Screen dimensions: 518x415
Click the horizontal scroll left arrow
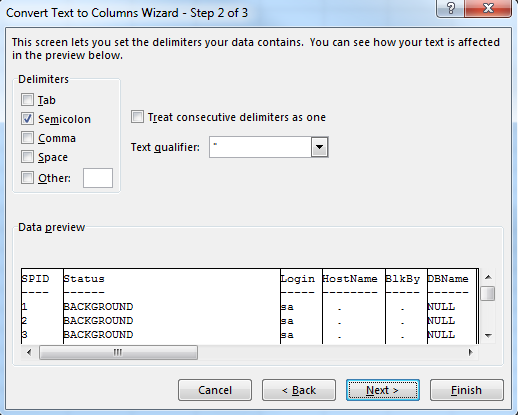29,352
